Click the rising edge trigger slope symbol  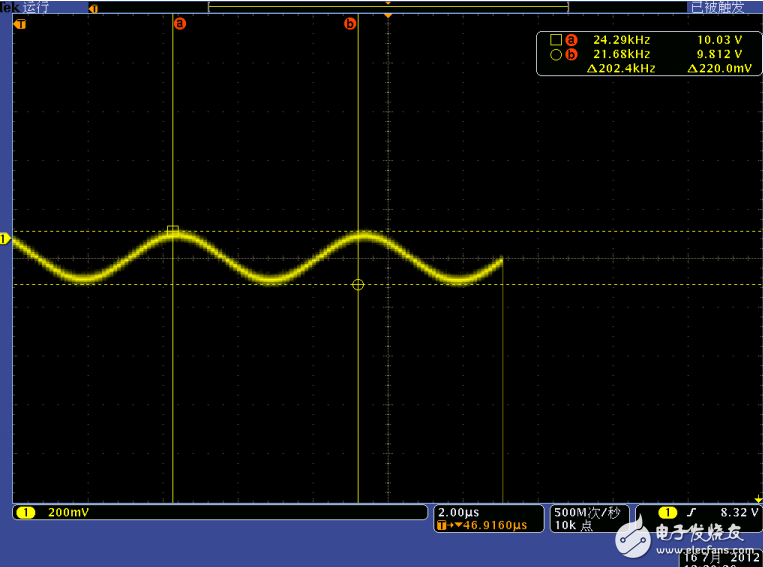click(690, 512)
